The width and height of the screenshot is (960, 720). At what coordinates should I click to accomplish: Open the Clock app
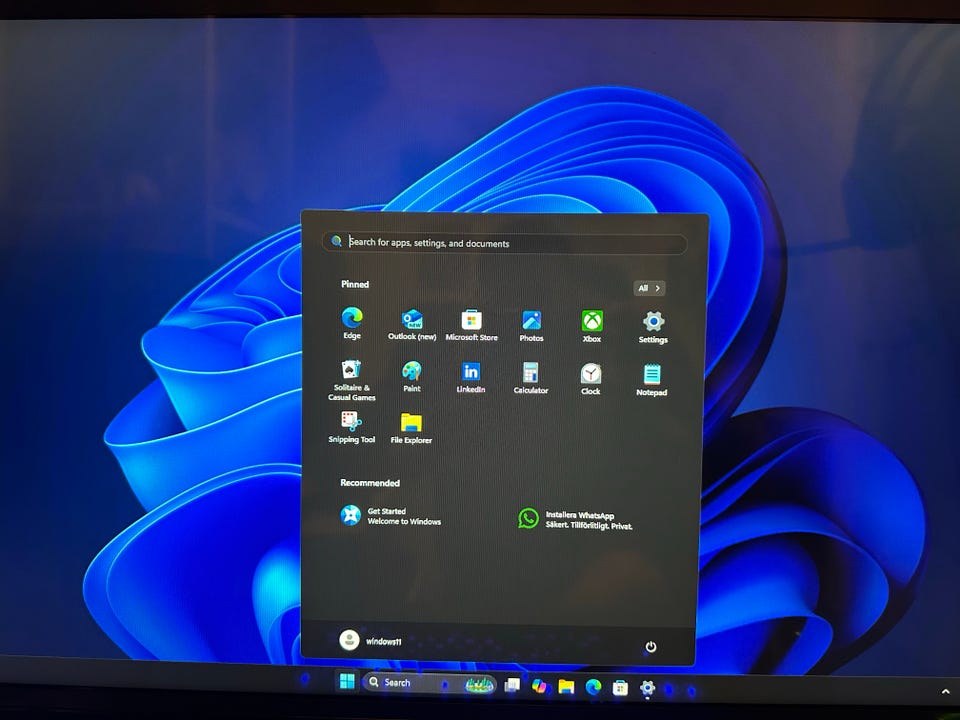[591, 380]
